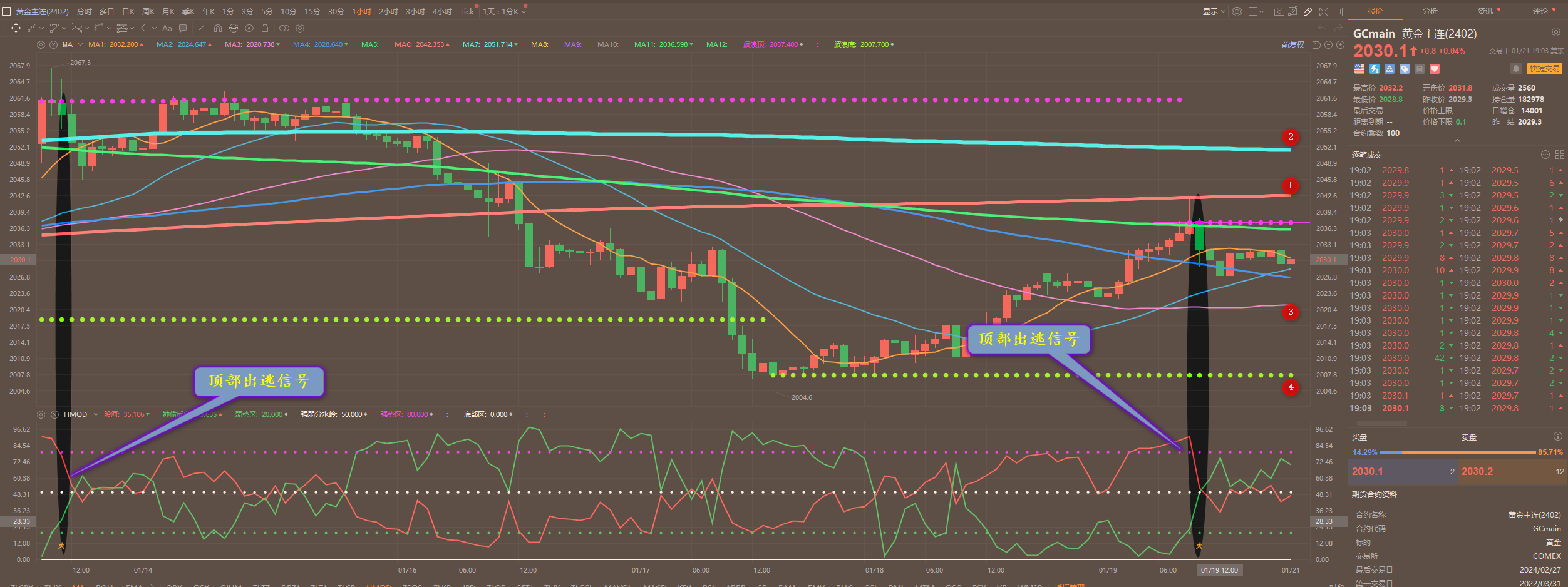Click the US flag market icon
Image resolution: width=1568 pixels, height=587 pixels.
(1359, 69)
